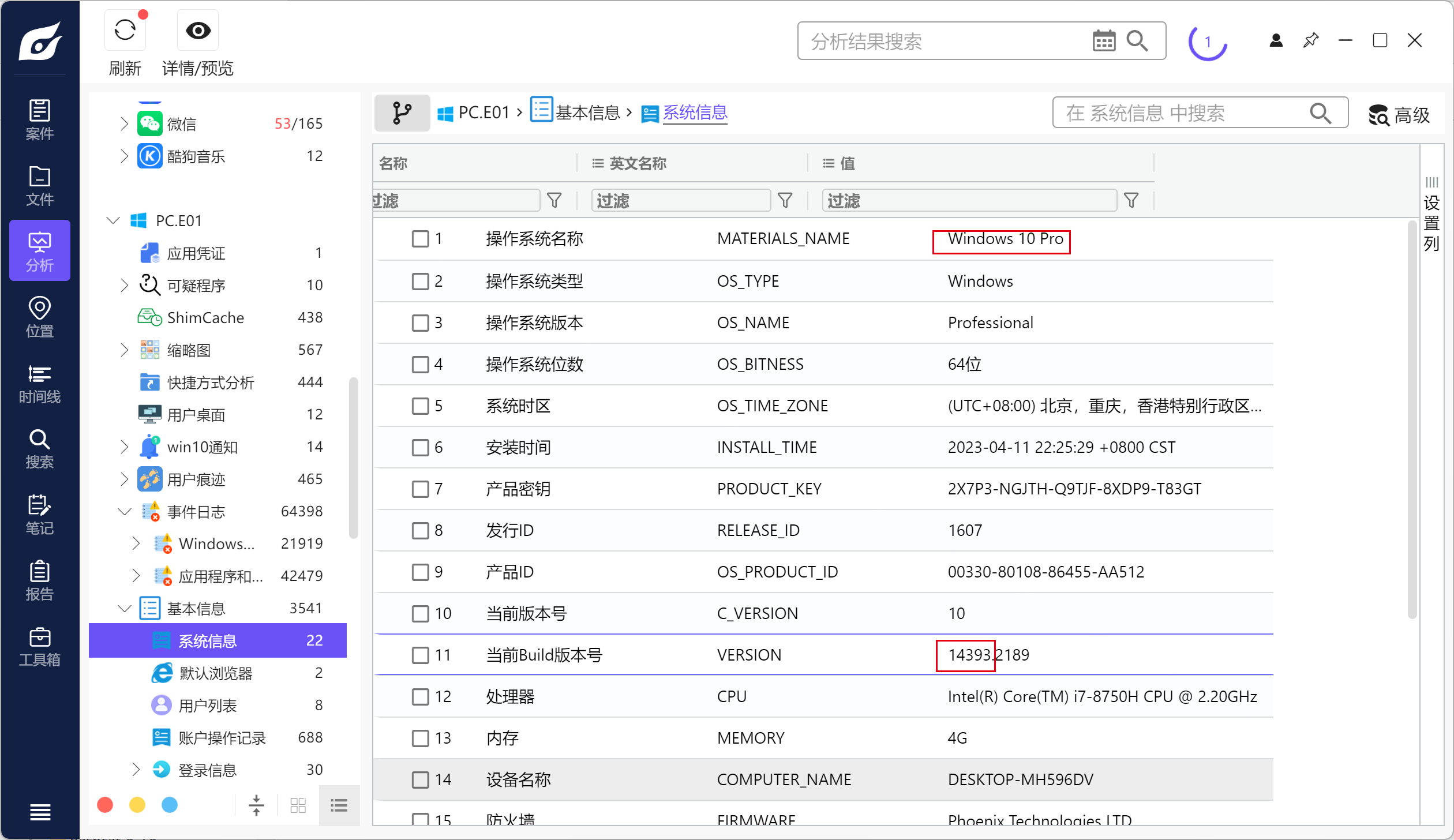The image size is (1454, 840).
Task: Select 快捷方式分析 tree item
Action: tap(218, 382)
